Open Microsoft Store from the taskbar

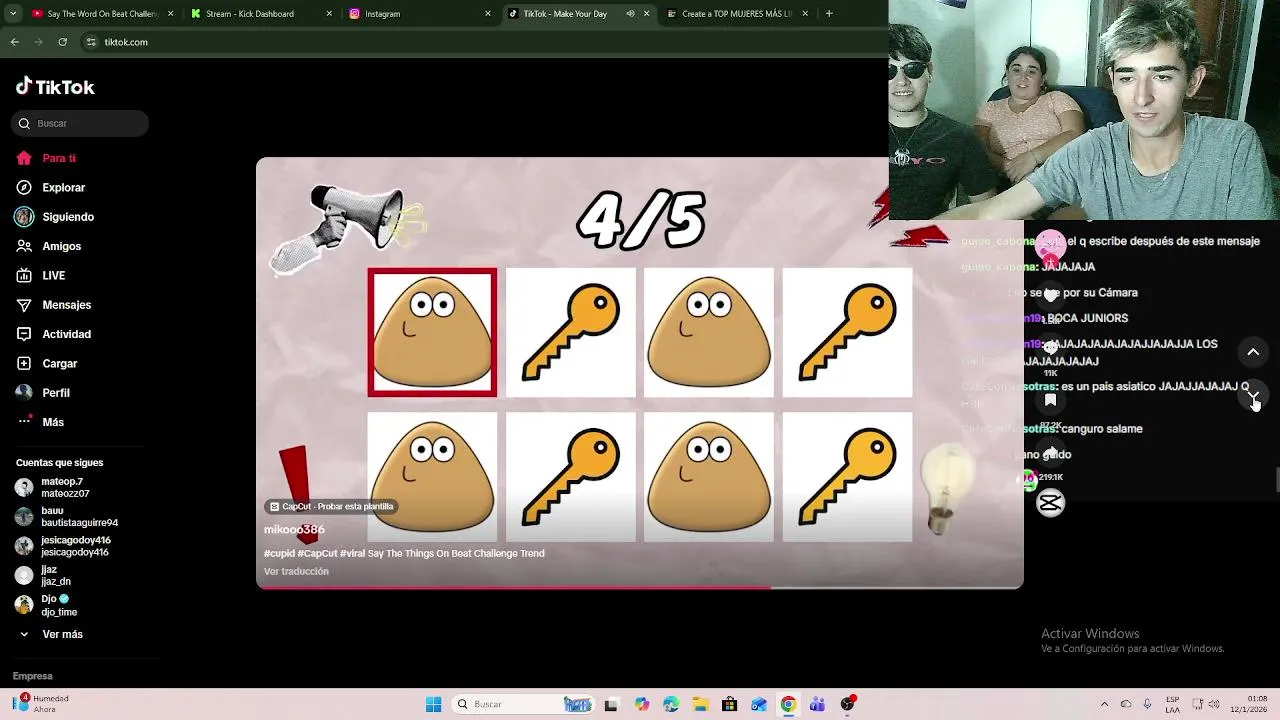point(730,704)
